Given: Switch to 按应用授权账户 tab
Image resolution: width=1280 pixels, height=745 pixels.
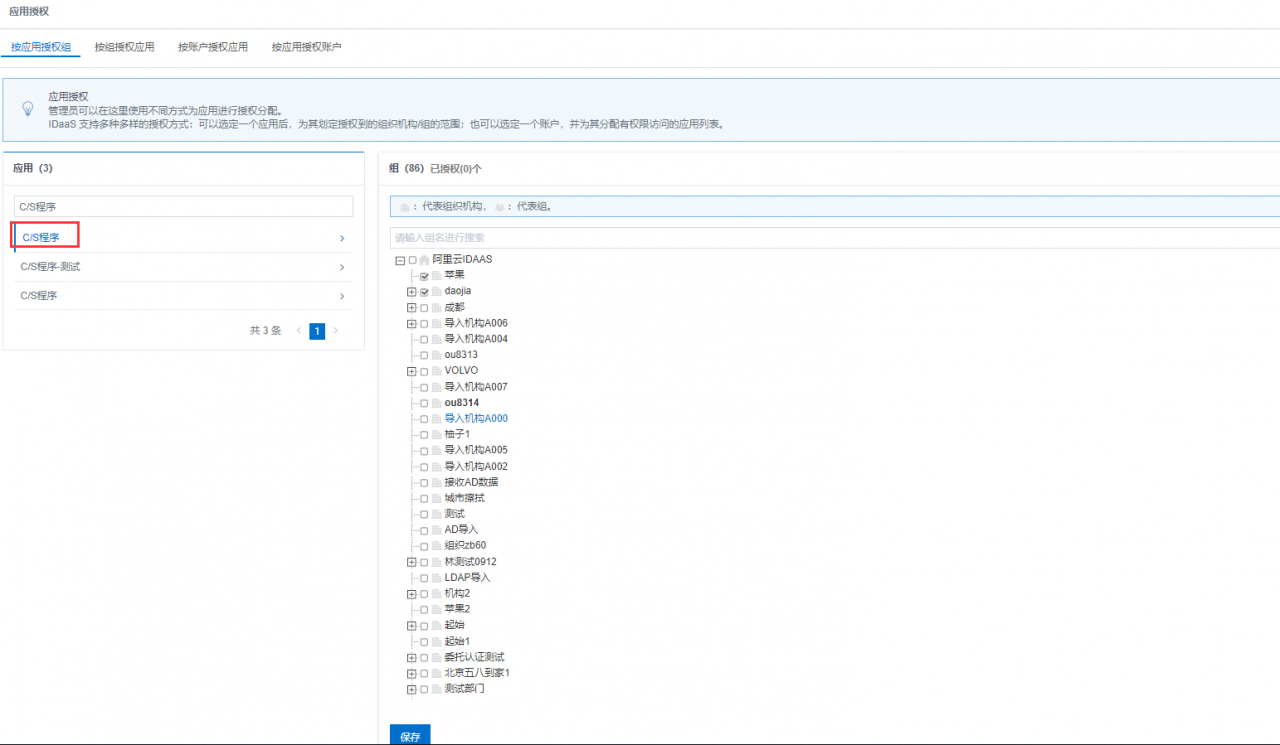Looking at the screenshot, I should (306, 47).
